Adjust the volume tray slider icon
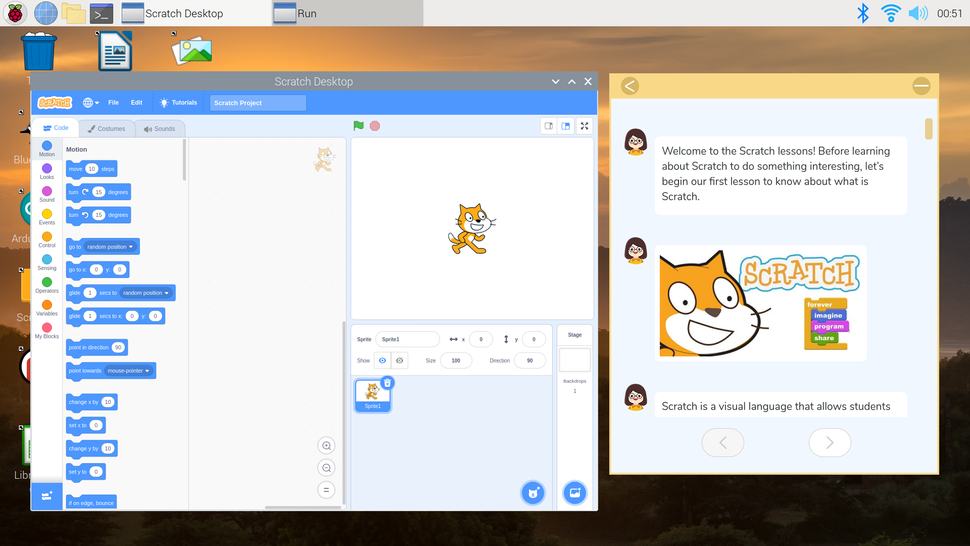Screen dimensions: 970x546 click(918, 13)
